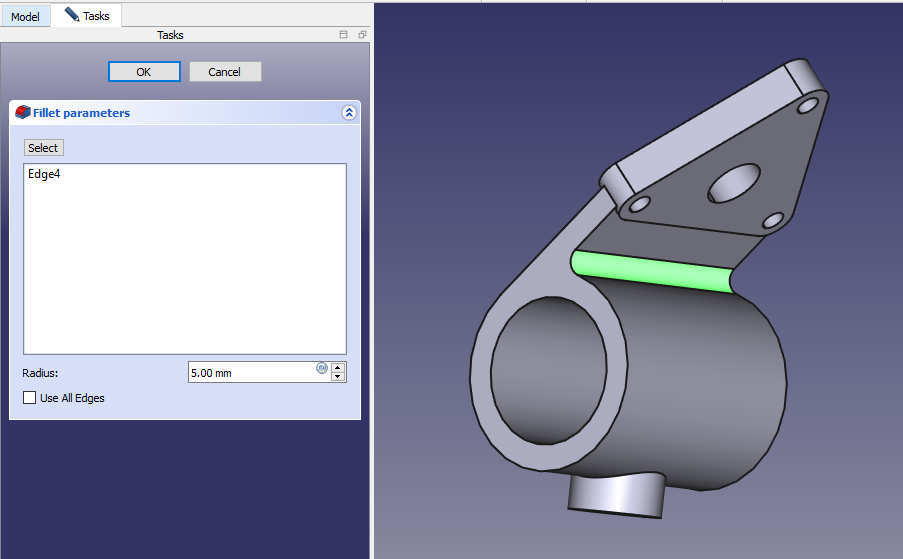Click inside the Radius 5.00 mm field
This screenshot has height=559, width=903.
pyautogui.click(x=250, y=373)
